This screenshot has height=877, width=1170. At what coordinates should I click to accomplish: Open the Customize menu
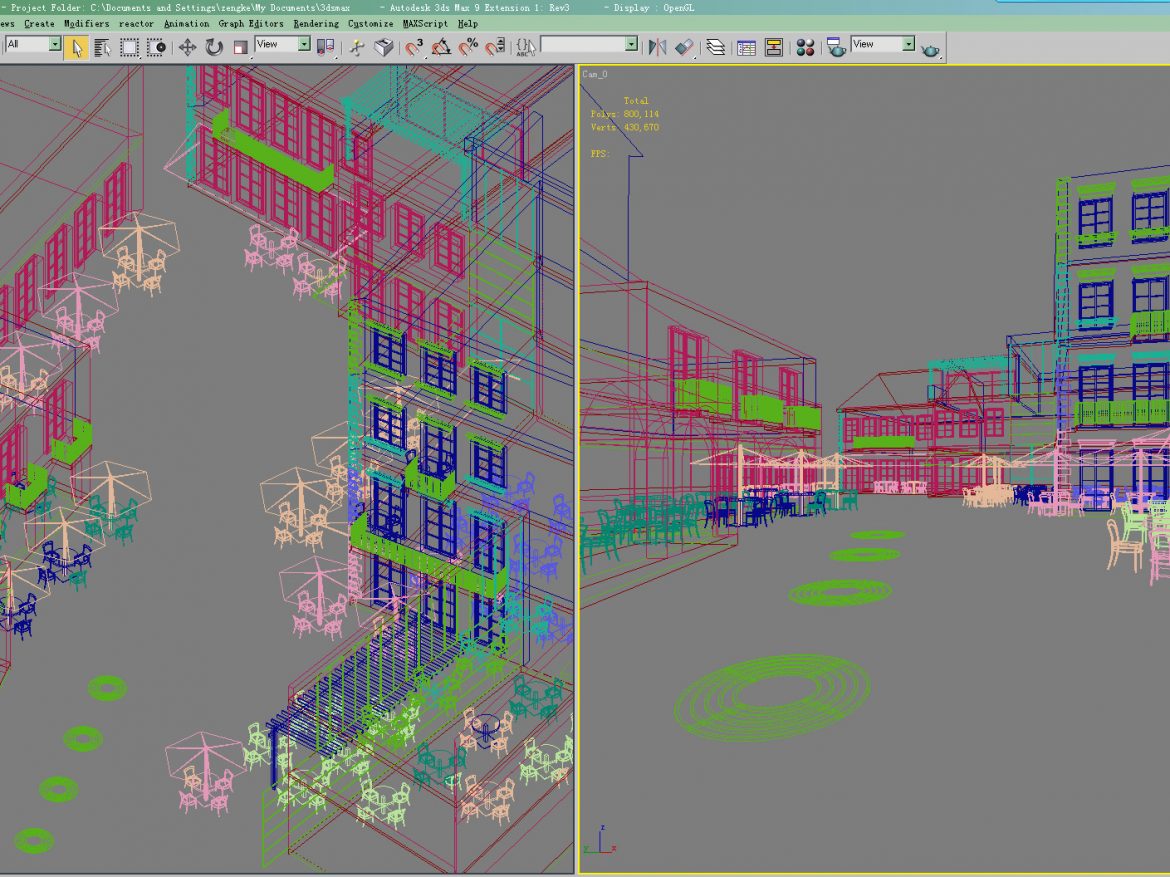point(370,23)
